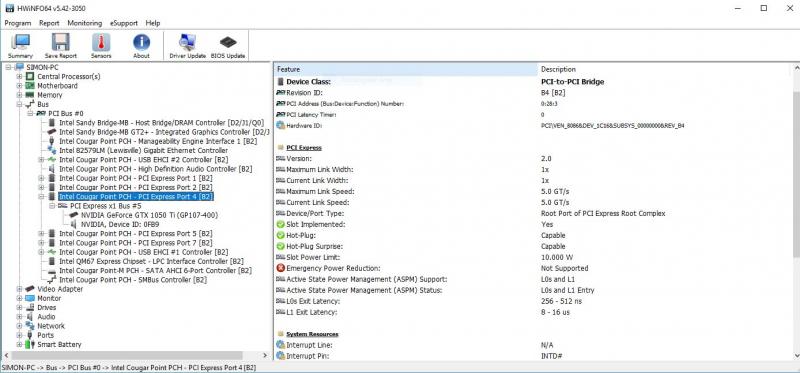
Task: Collapse the PCI Bus #0 node
Action: (30, 113)
